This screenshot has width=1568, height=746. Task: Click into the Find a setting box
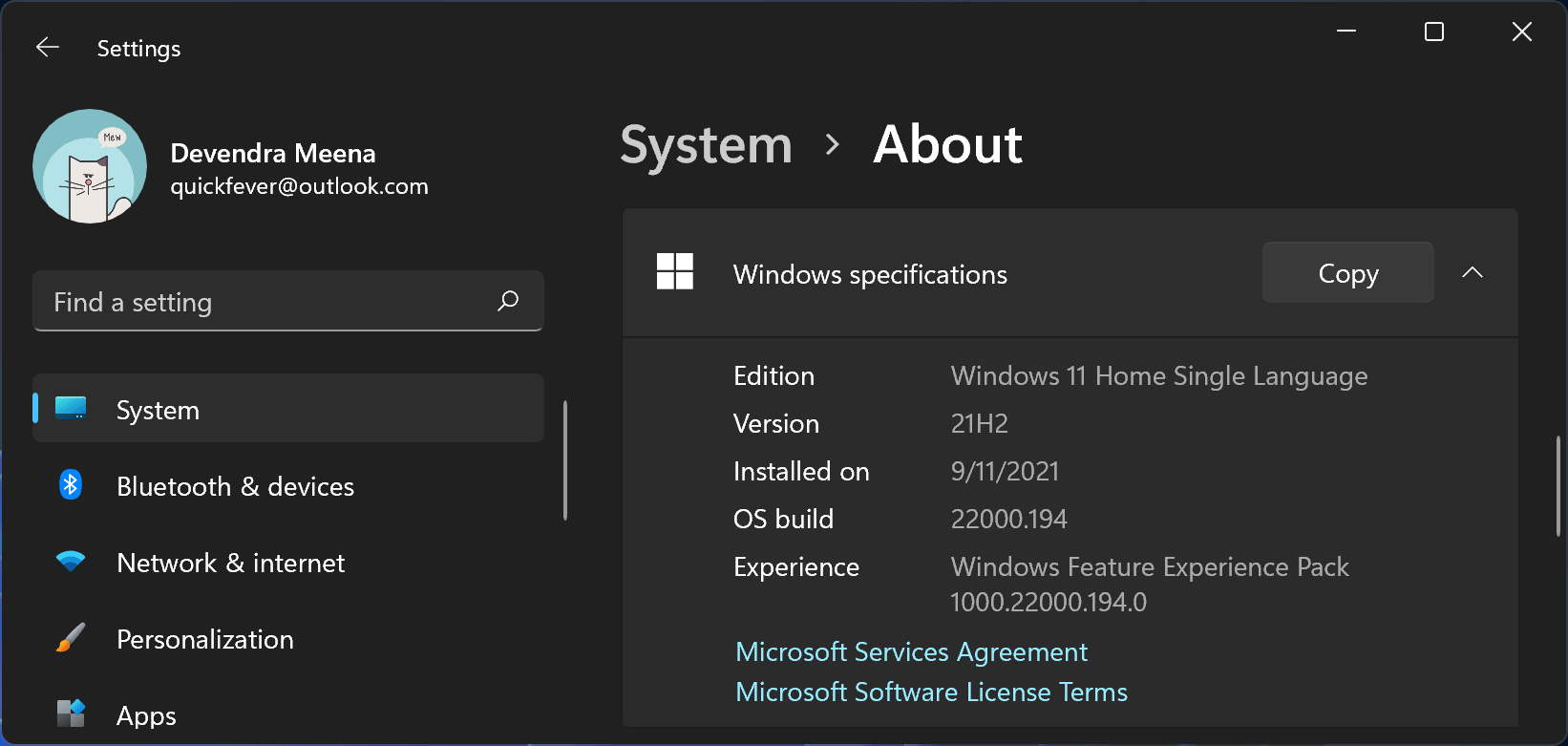coord(288,301)
